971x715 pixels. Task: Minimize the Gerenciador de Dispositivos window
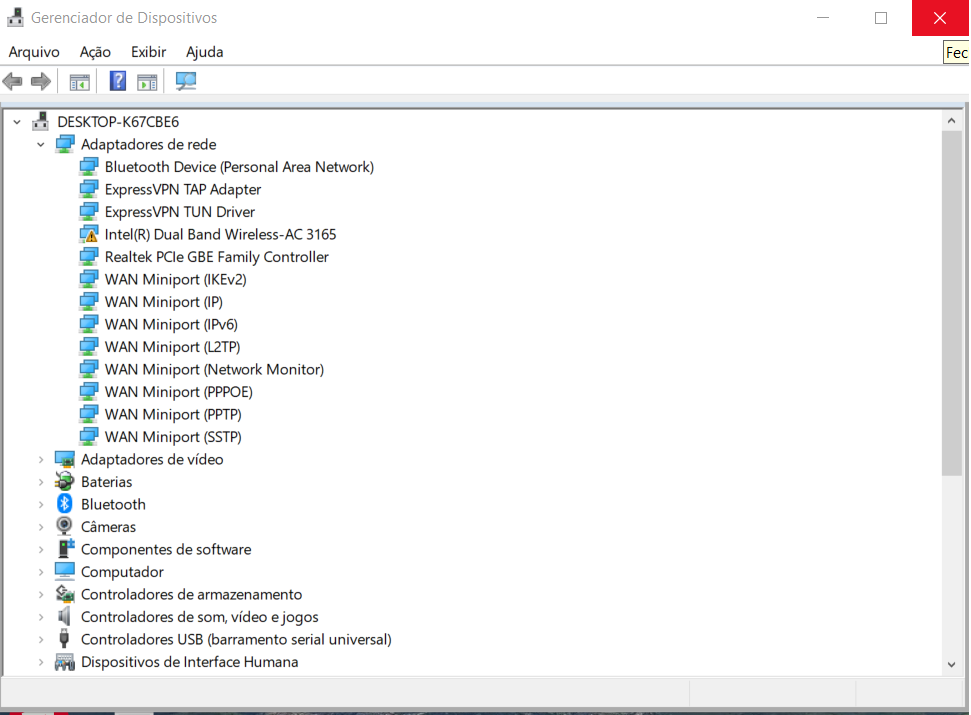click(823, 17)
